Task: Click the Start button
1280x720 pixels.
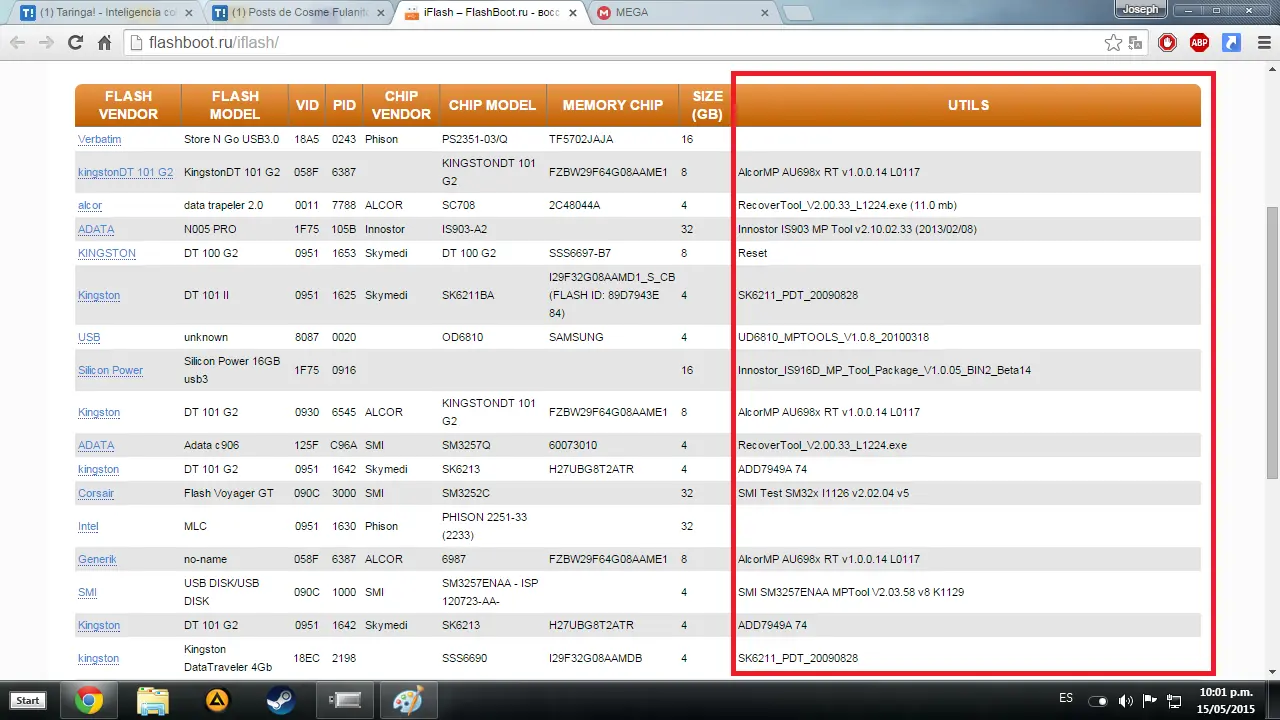Action: pos(28,700)
